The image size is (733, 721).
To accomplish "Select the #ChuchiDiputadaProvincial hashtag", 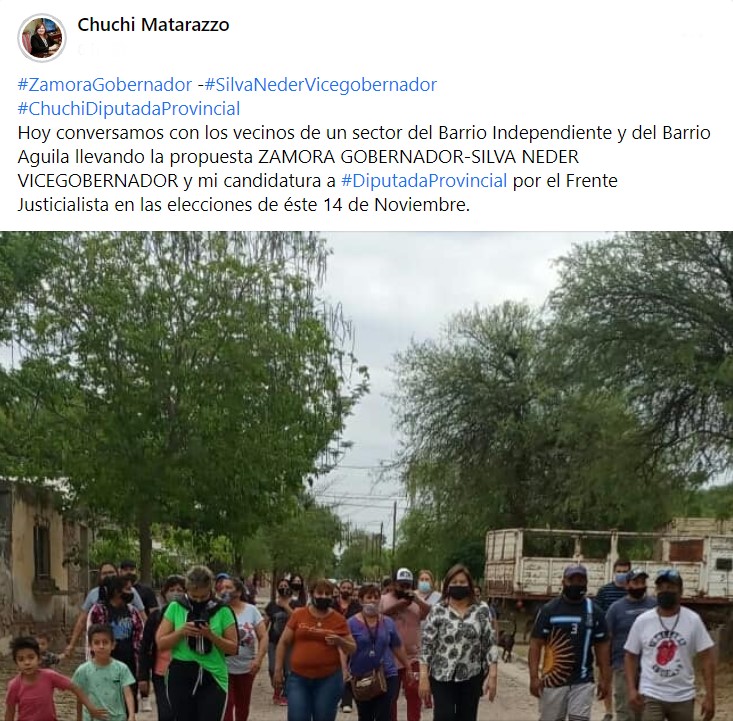I will pyautogui.click(x=129, y=108).
